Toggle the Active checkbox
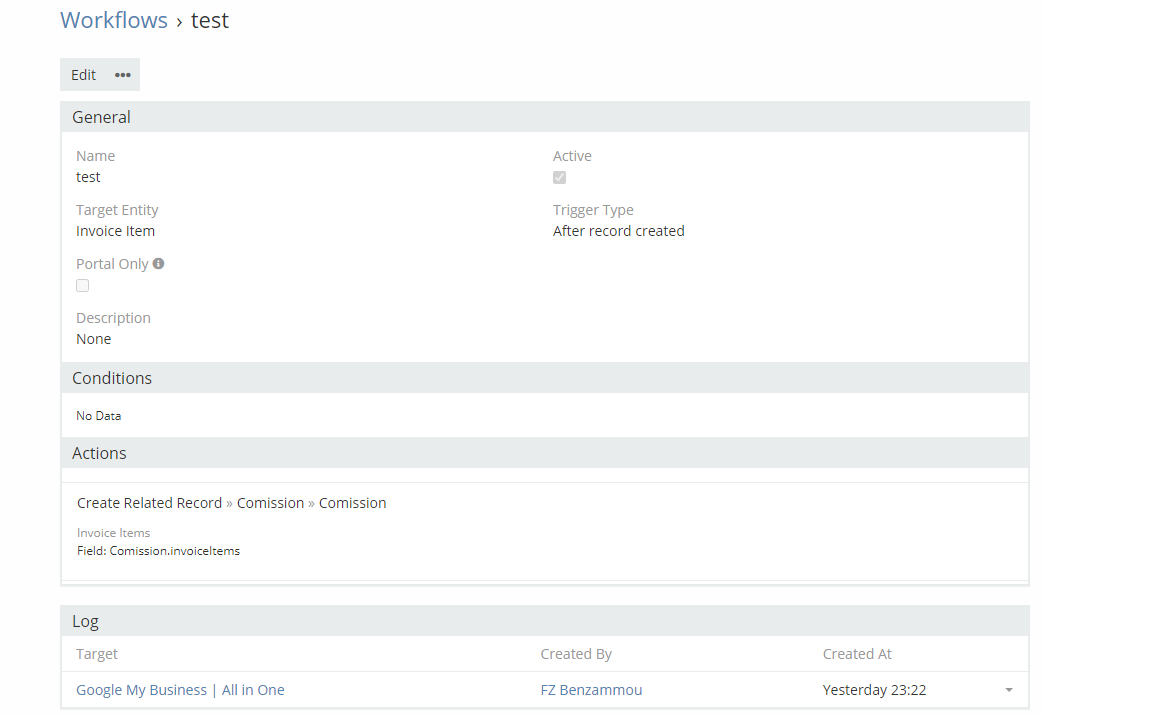 point(560,177)
